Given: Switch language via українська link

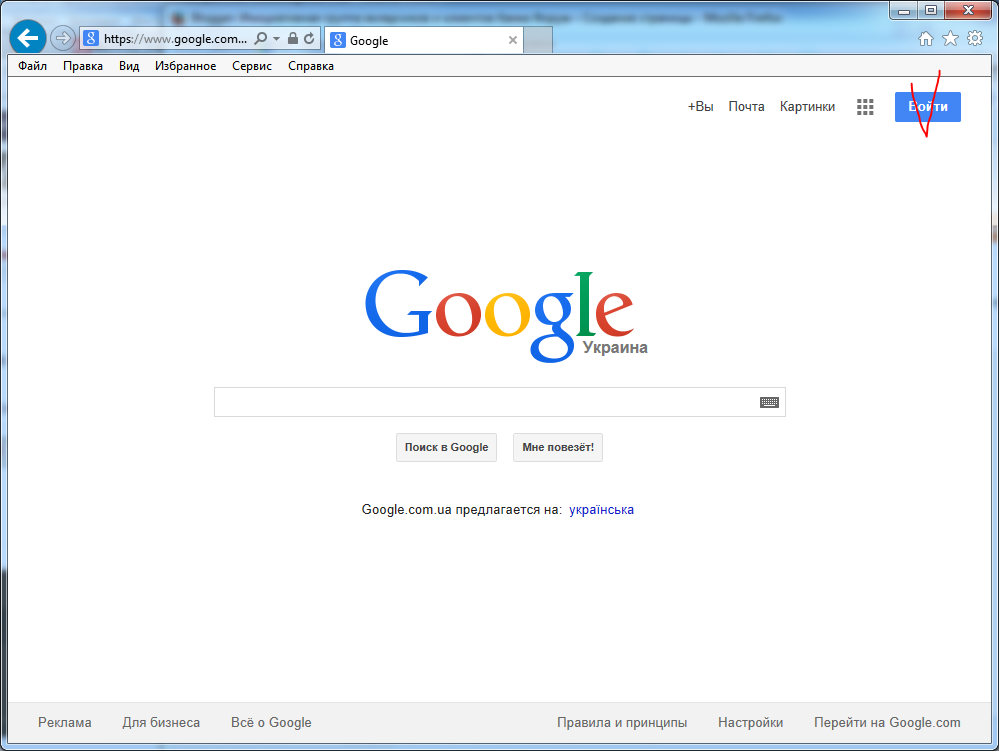Looking at the screenshot, I should [601, 510].
